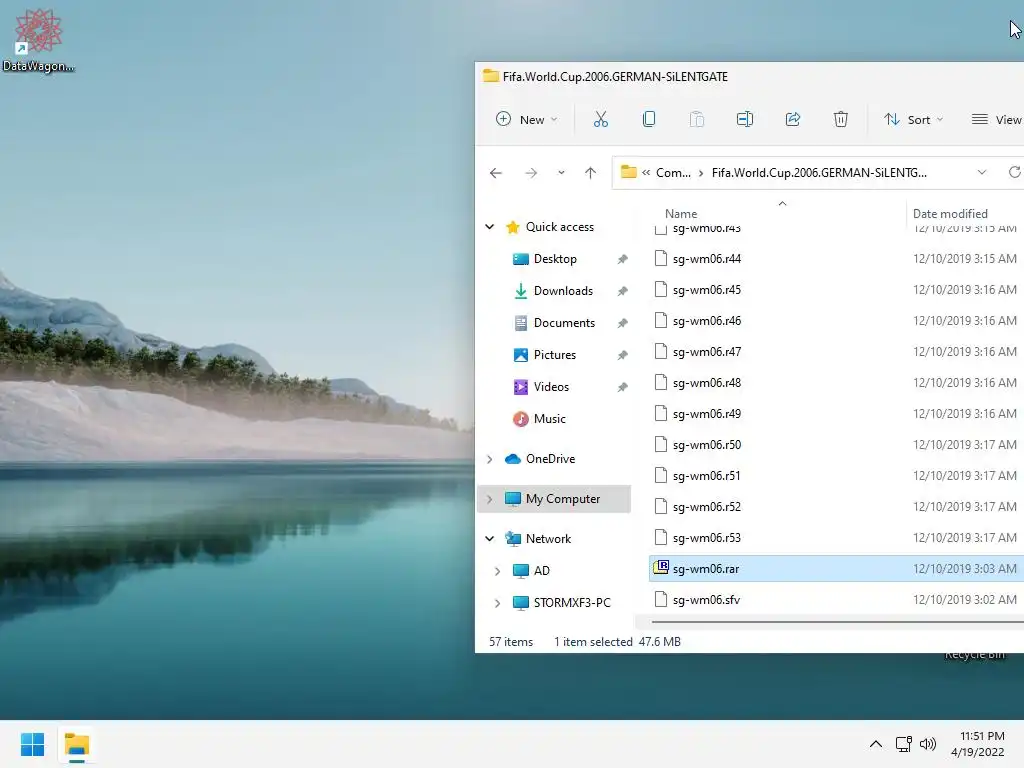Click pin icon next to Desktop
The height and width of the screenshot is (768, 1024).
coord(622,259)
